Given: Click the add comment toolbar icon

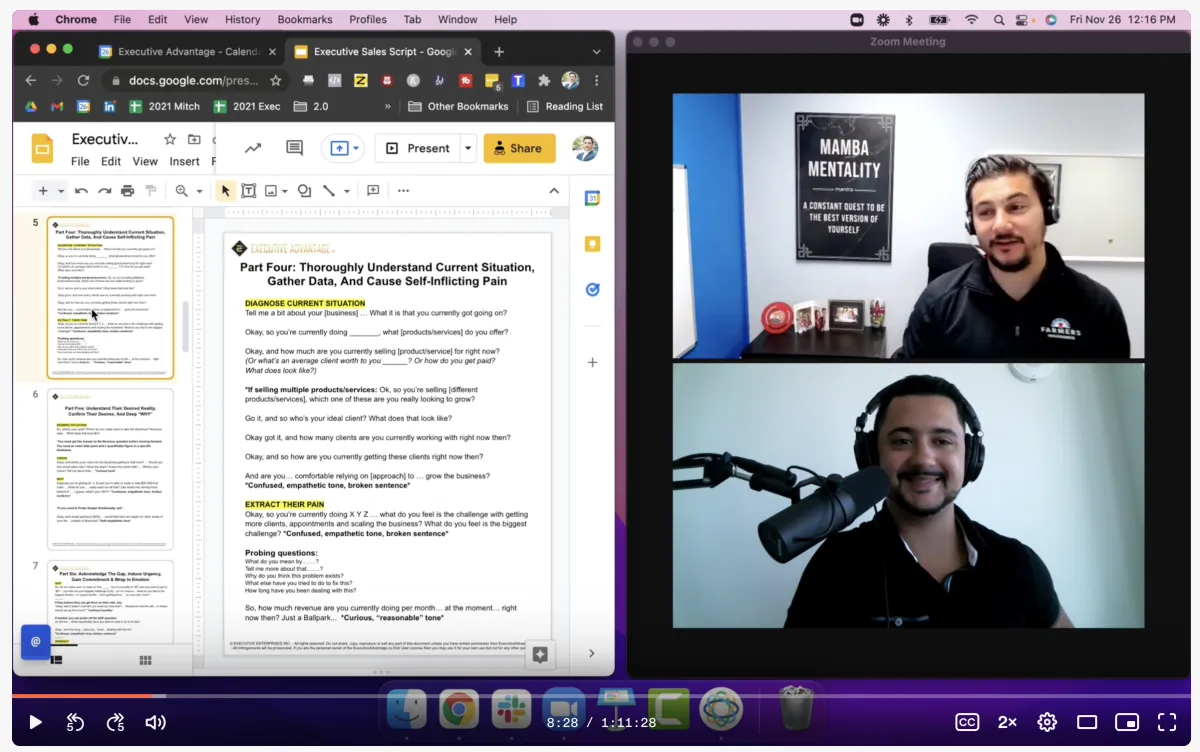Looking at the screenshot, I should pos(373,191).
